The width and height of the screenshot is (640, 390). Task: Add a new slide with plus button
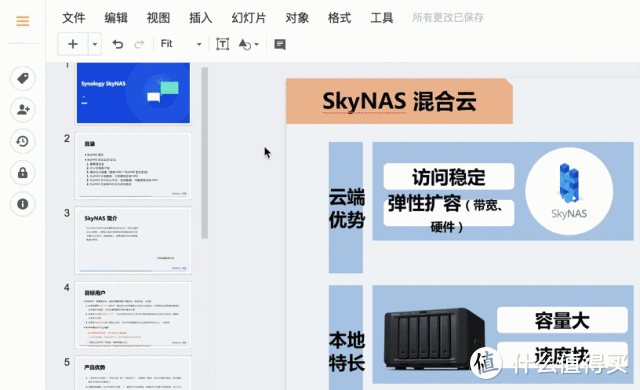click(73, 44)
